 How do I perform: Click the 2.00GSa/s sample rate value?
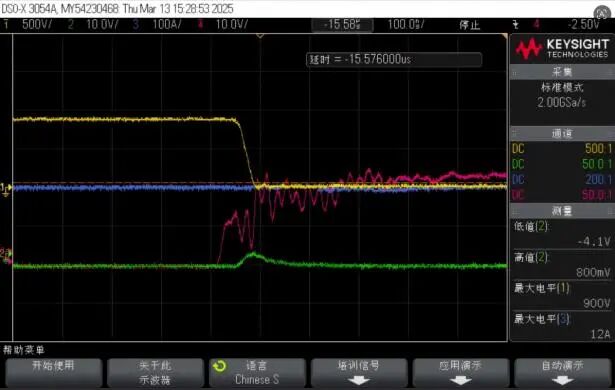[562, 102]
